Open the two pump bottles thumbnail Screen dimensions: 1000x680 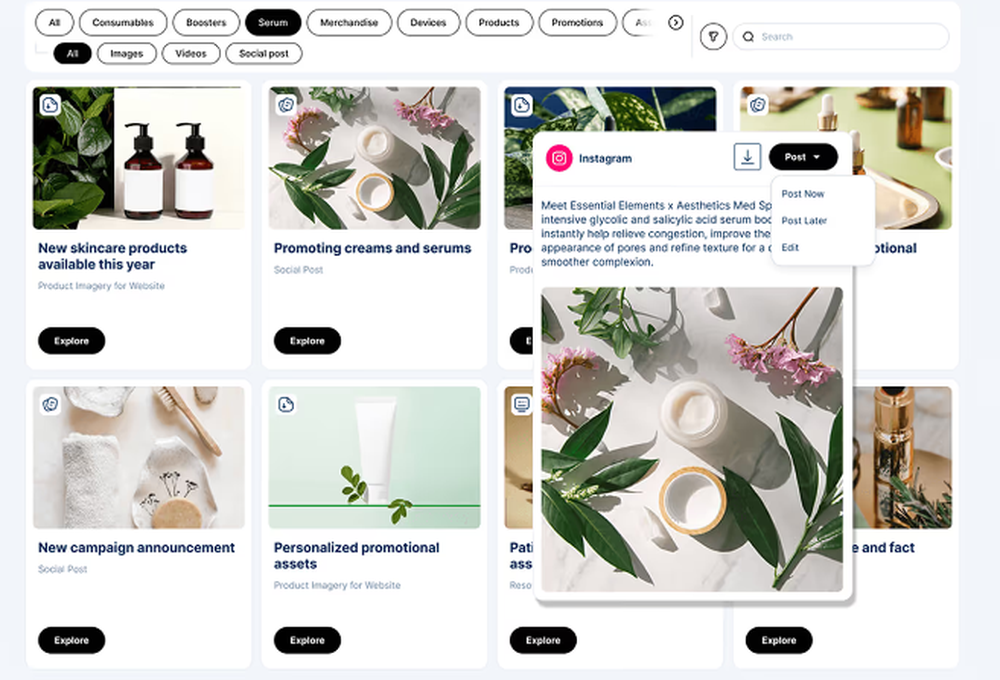(x=138, y=158)
